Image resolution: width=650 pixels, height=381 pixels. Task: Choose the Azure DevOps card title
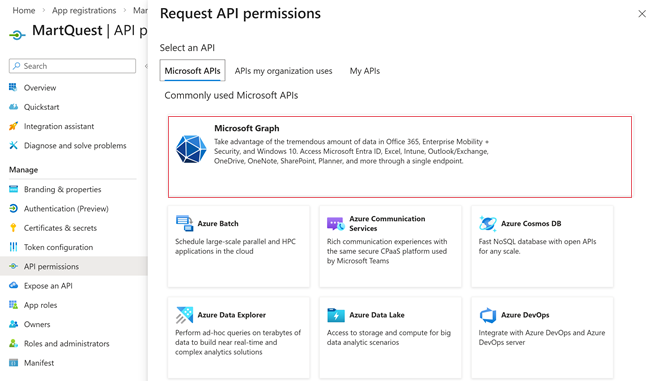pyautogui.click(x=525, y=315)
